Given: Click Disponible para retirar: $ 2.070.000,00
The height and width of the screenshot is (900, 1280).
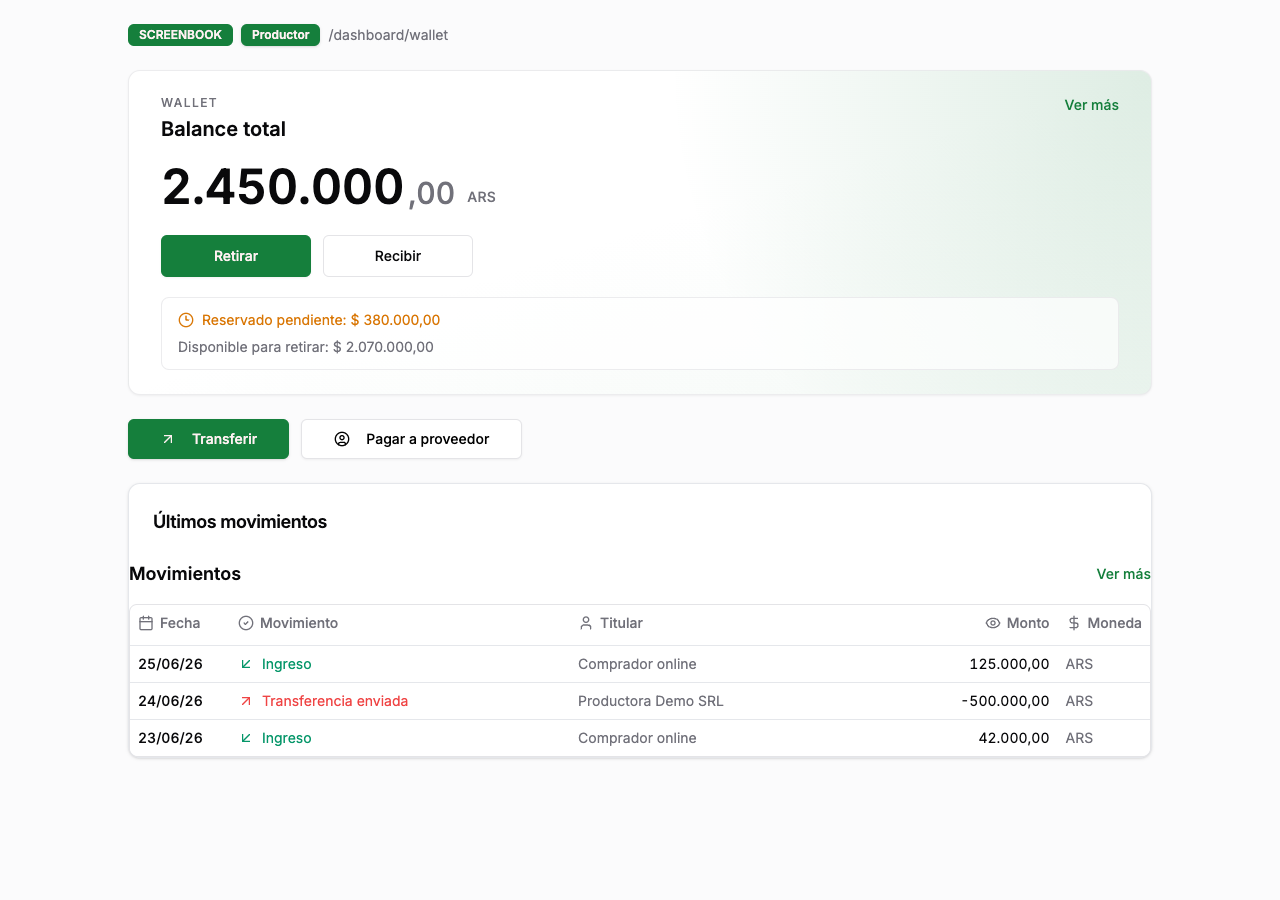Looking at the screenshot, I should point(306,347).
